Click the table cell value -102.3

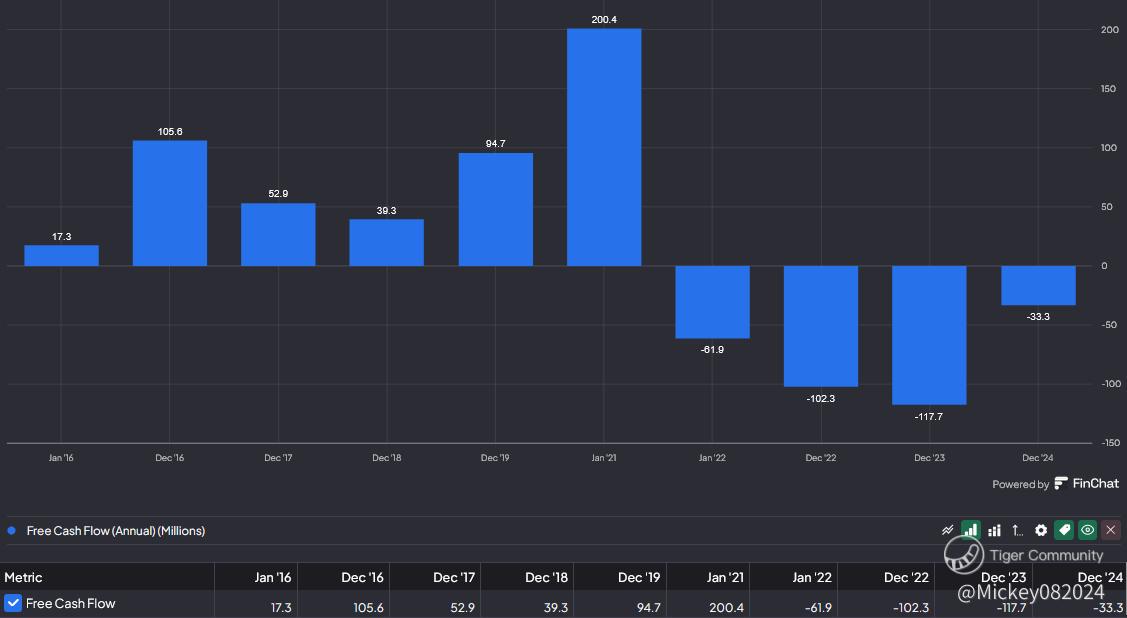point(911,607)
